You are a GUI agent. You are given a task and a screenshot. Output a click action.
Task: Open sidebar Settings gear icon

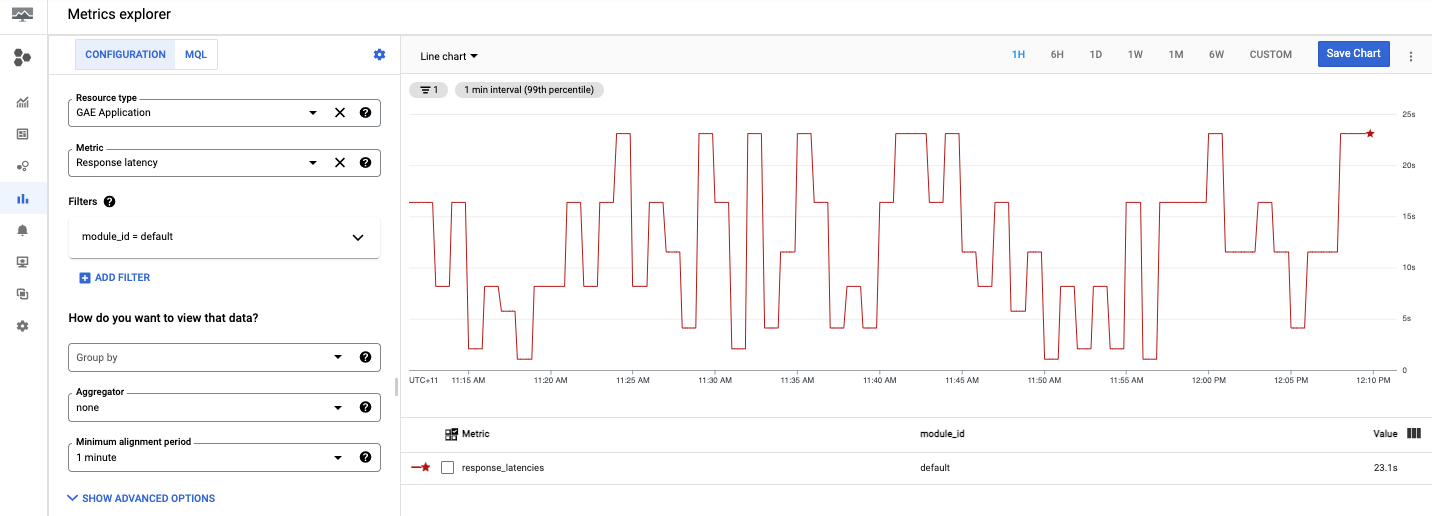coord(22,326)
